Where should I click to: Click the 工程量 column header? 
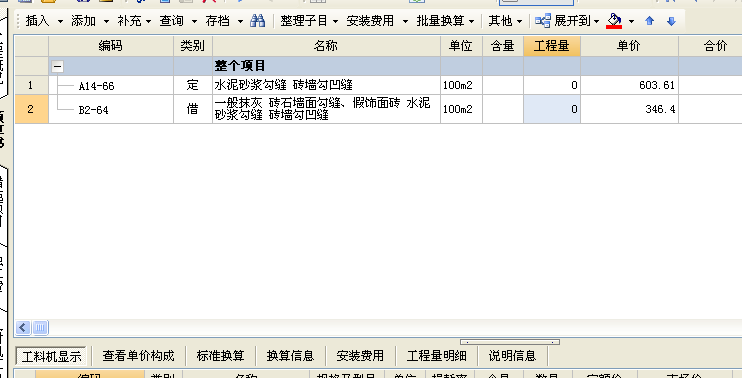click(x=552, y=46)
